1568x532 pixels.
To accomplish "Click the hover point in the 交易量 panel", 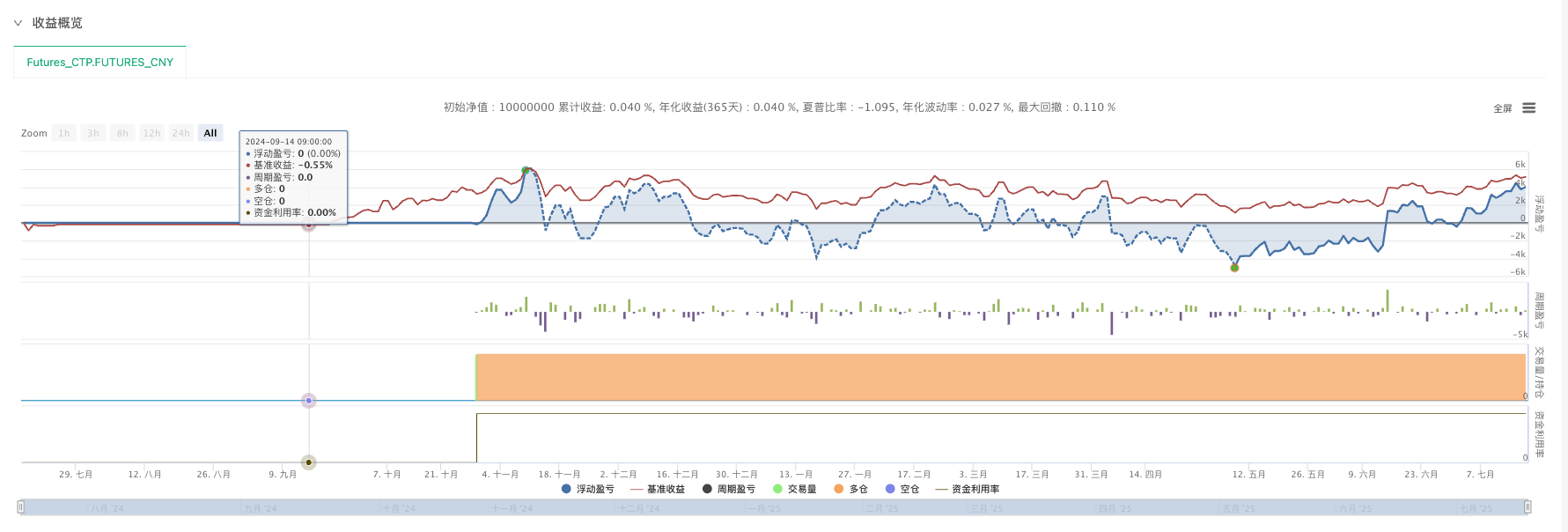I will pos(309,401).
